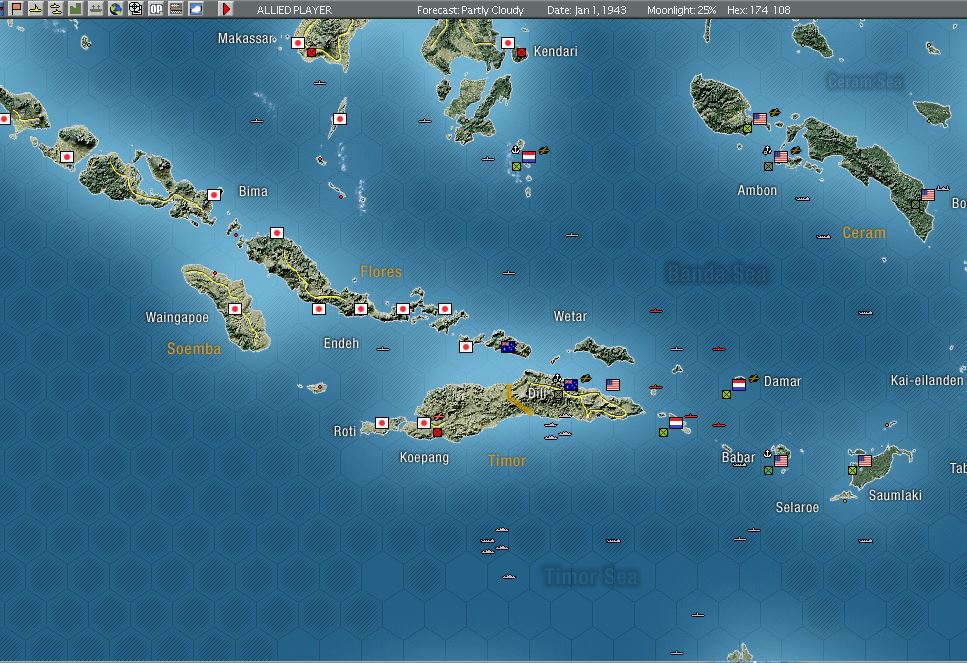Click the green land units icon
The width and height of the screenshot is (967, 663).
[x=75, y=9]
